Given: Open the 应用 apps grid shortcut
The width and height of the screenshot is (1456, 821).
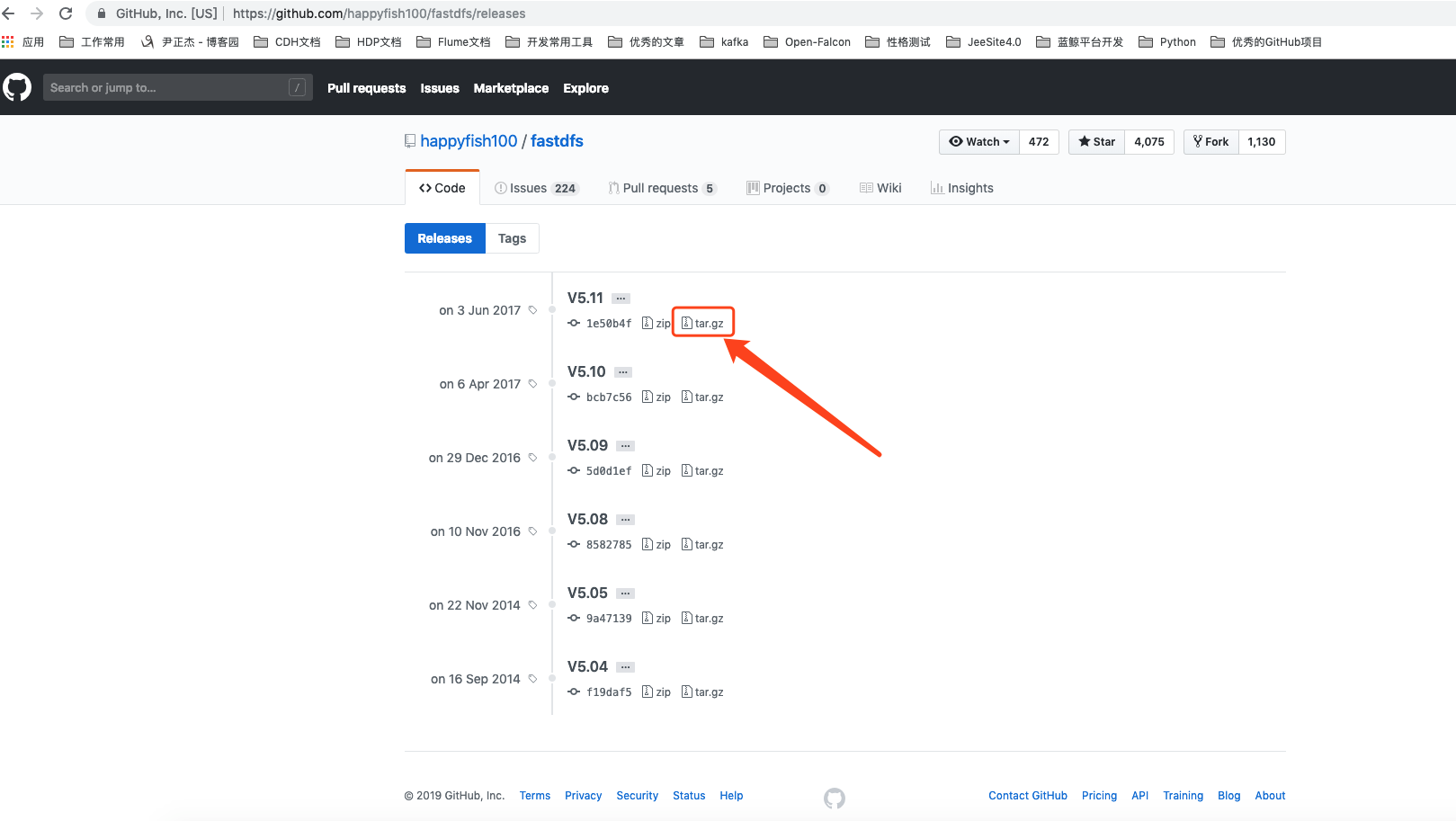Looking at the screenshot, I should [23, 42].
